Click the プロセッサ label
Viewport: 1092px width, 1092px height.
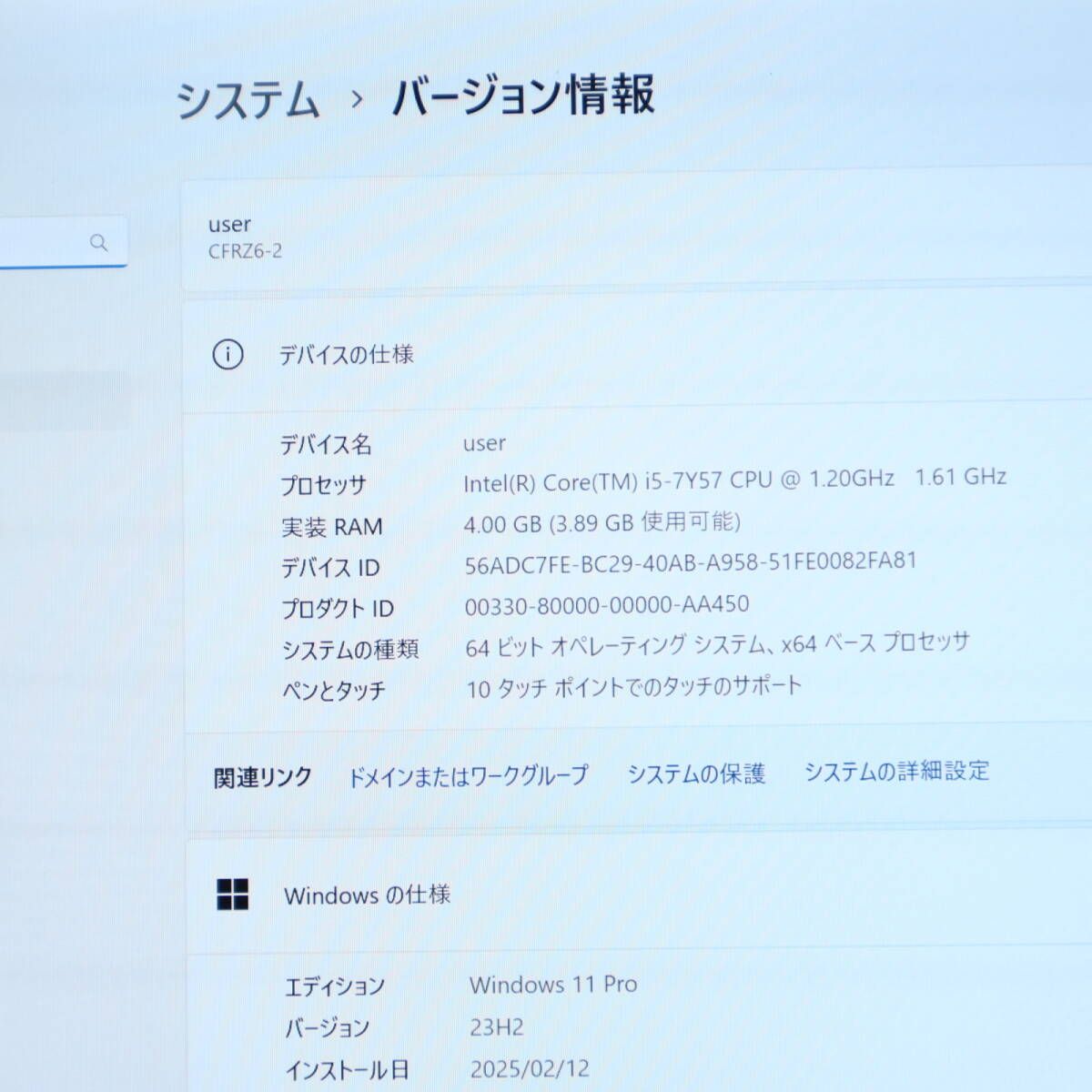coord(323,485)
